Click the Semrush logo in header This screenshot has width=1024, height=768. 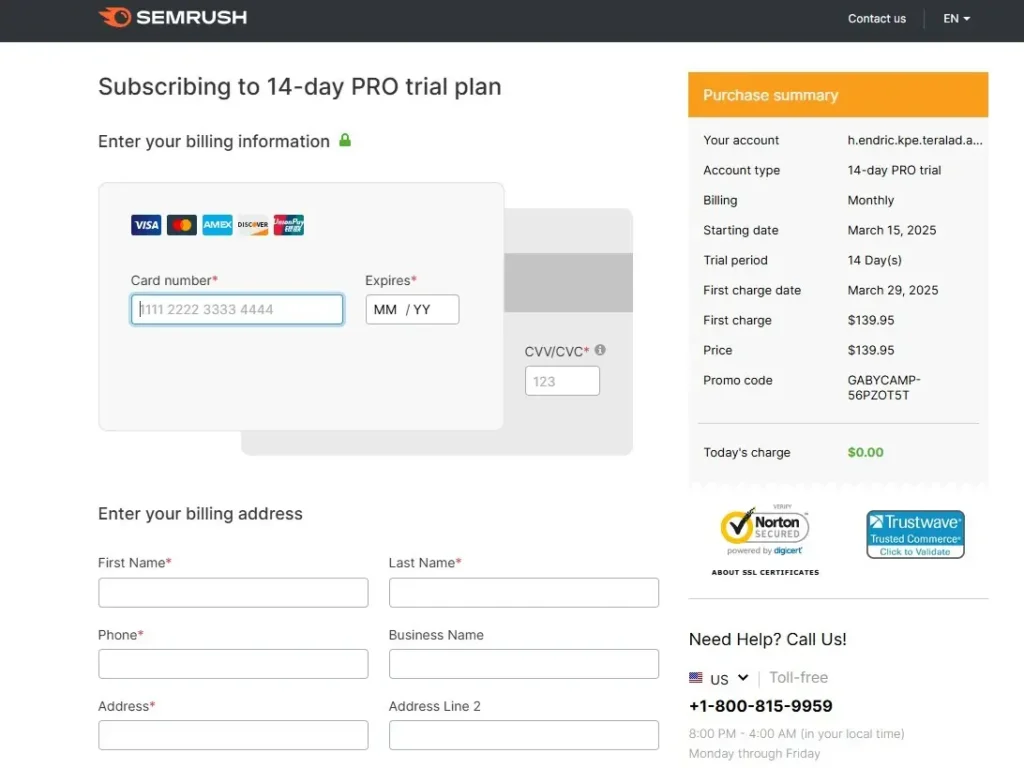172,18
